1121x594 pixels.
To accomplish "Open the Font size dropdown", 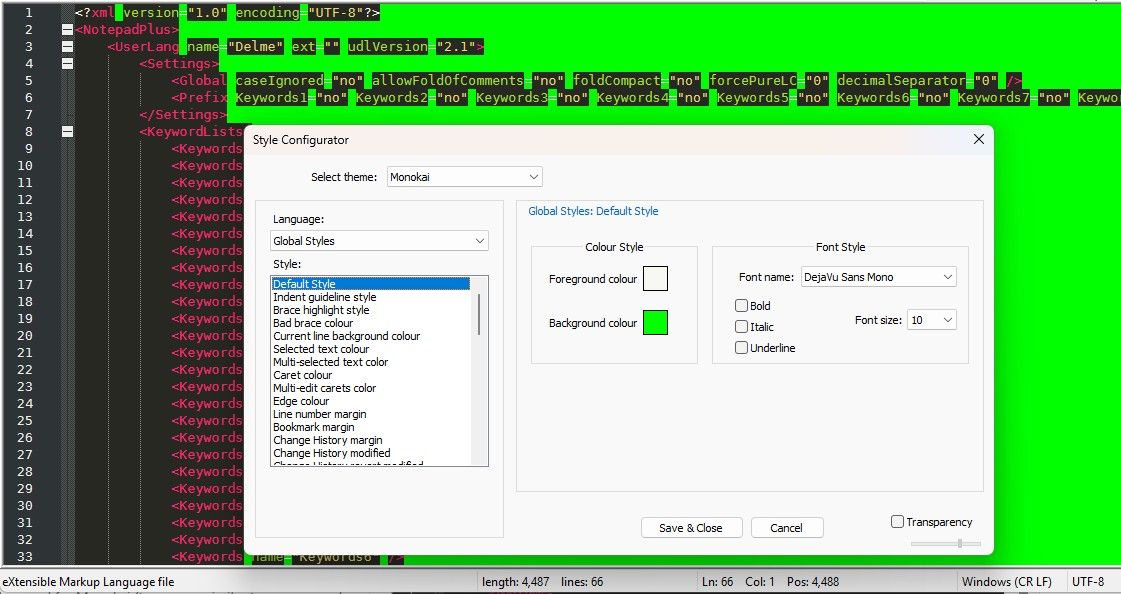I will (932, 320).
